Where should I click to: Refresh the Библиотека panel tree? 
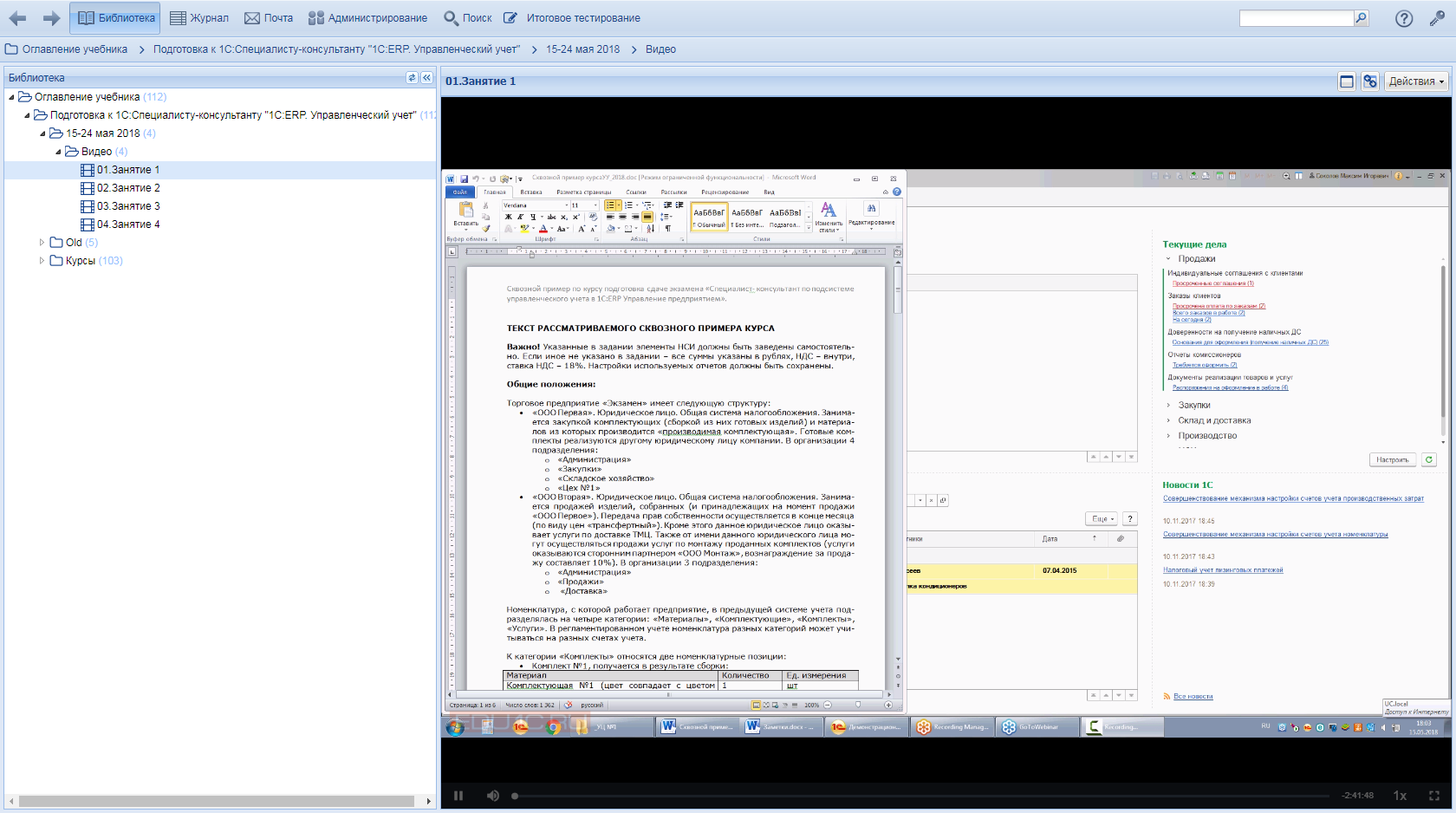coord(412,78)
